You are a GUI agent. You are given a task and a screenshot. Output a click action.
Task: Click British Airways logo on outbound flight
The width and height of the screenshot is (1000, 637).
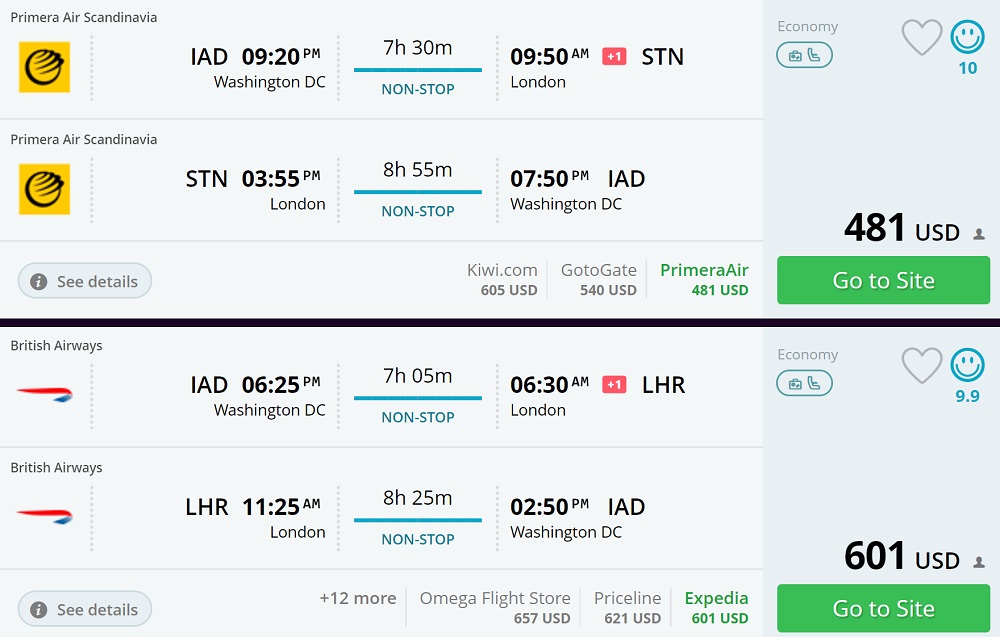point(45,395)
